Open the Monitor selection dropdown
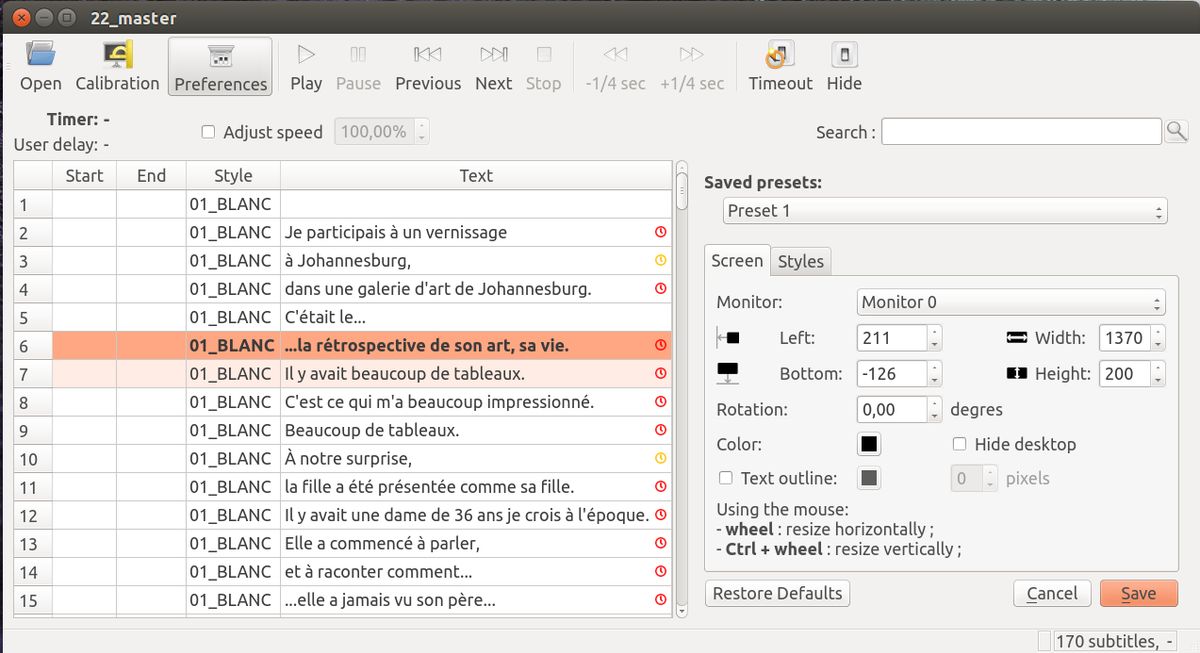 1011,302
